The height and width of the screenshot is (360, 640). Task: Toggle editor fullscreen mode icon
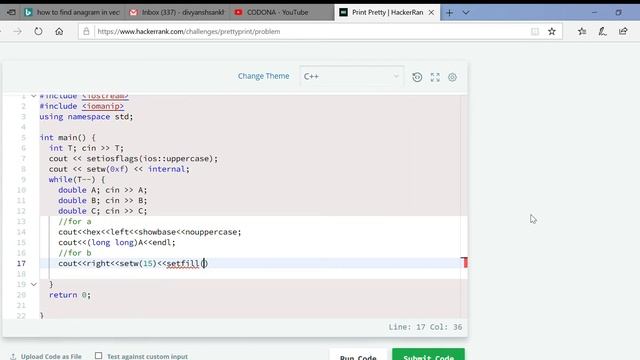(x=435, y=77)
